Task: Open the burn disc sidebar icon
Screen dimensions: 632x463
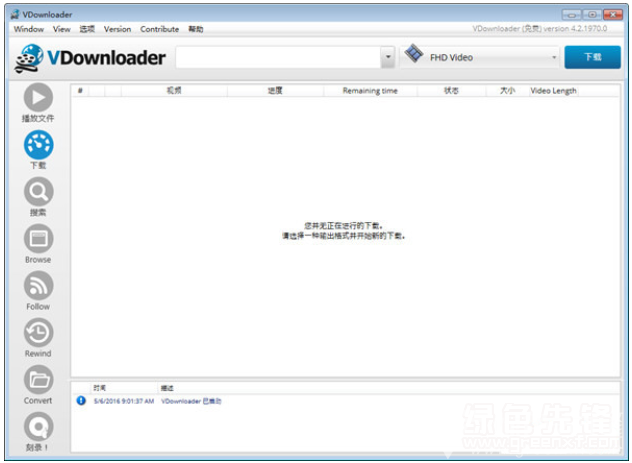Action: coord(38,426)
